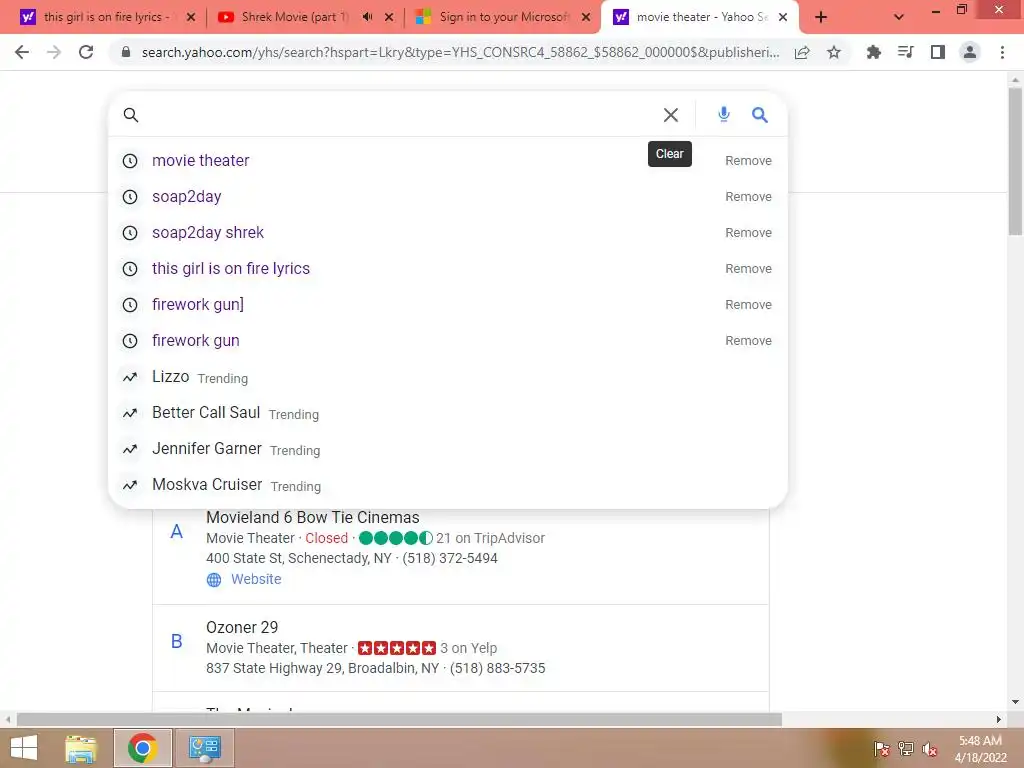Screen dimensions: 1024x768
Task: Remove 'firework gun' from history
Action: tap(748, 340)
